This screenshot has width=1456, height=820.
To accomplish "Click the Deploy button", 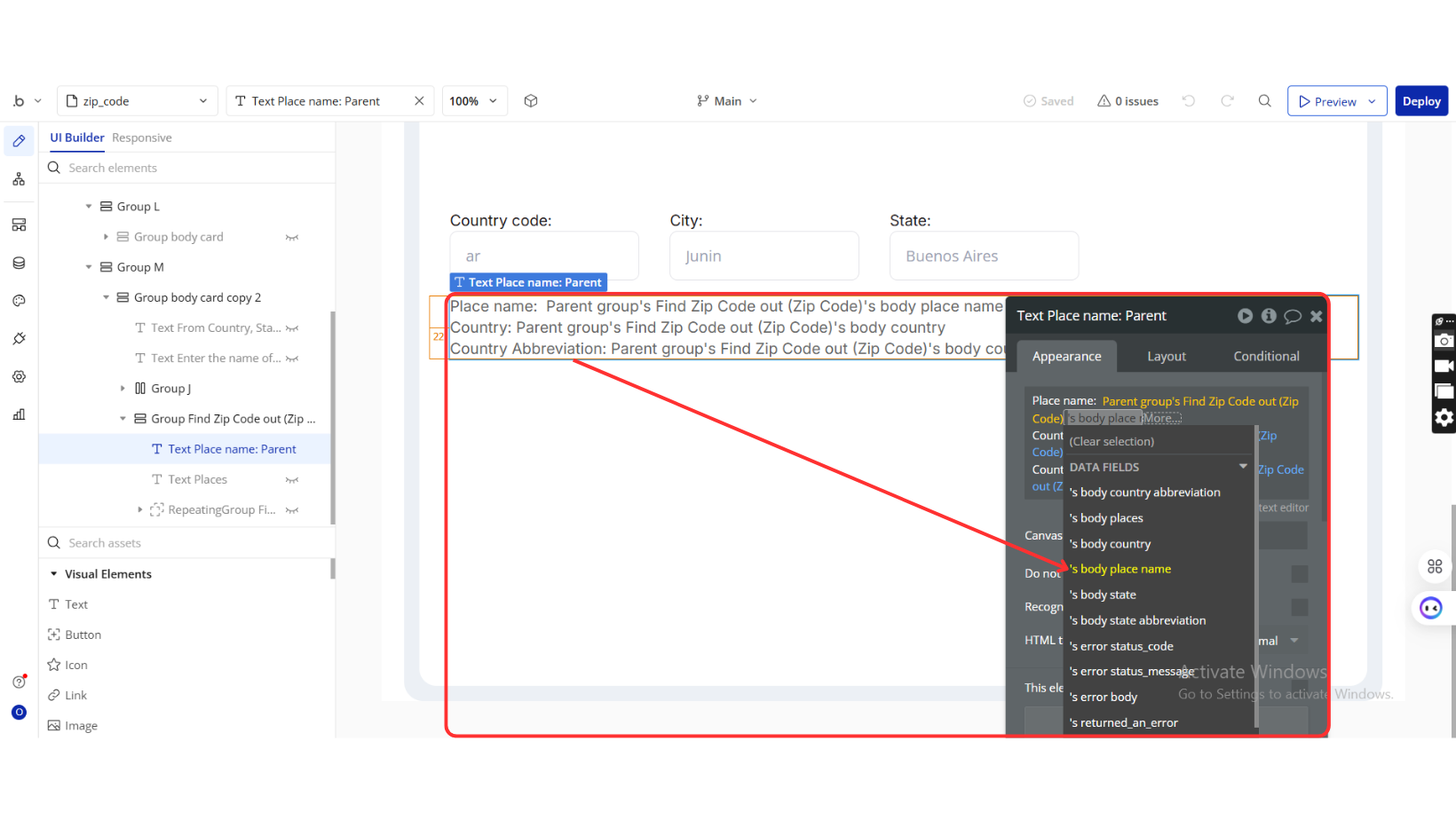I will click(1420, 101).
